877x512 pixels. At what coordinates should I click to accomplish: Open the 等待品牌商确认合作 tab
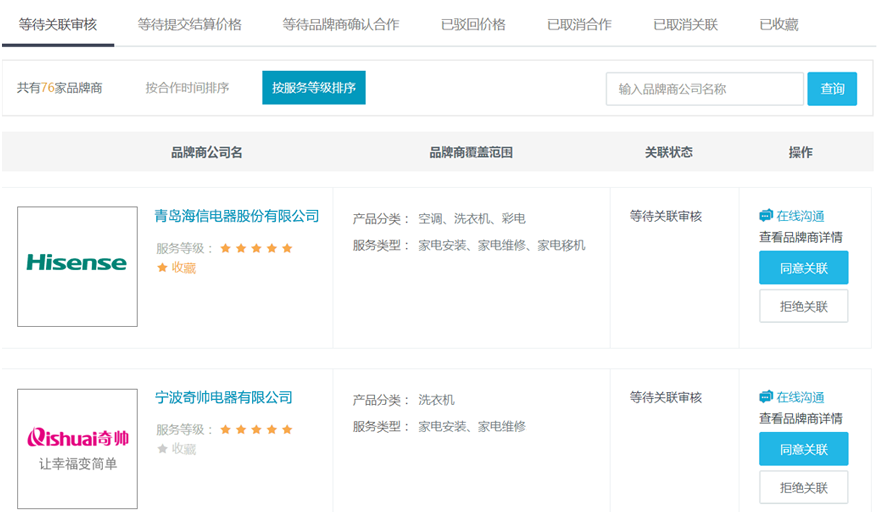click(340, 24)
